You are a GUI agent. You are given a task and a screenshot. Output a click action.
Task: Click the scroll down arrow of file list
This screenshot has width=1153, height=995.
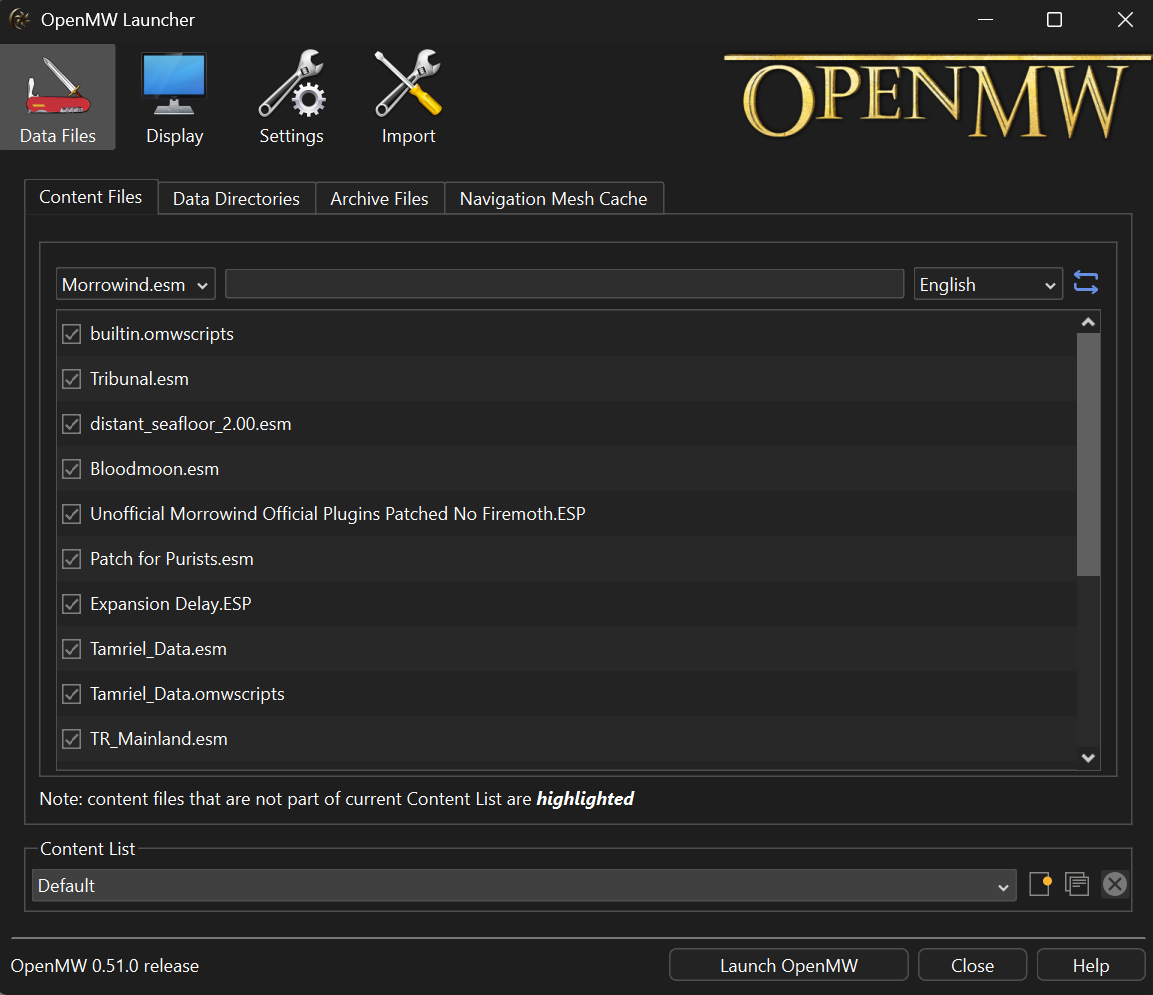1088,757
